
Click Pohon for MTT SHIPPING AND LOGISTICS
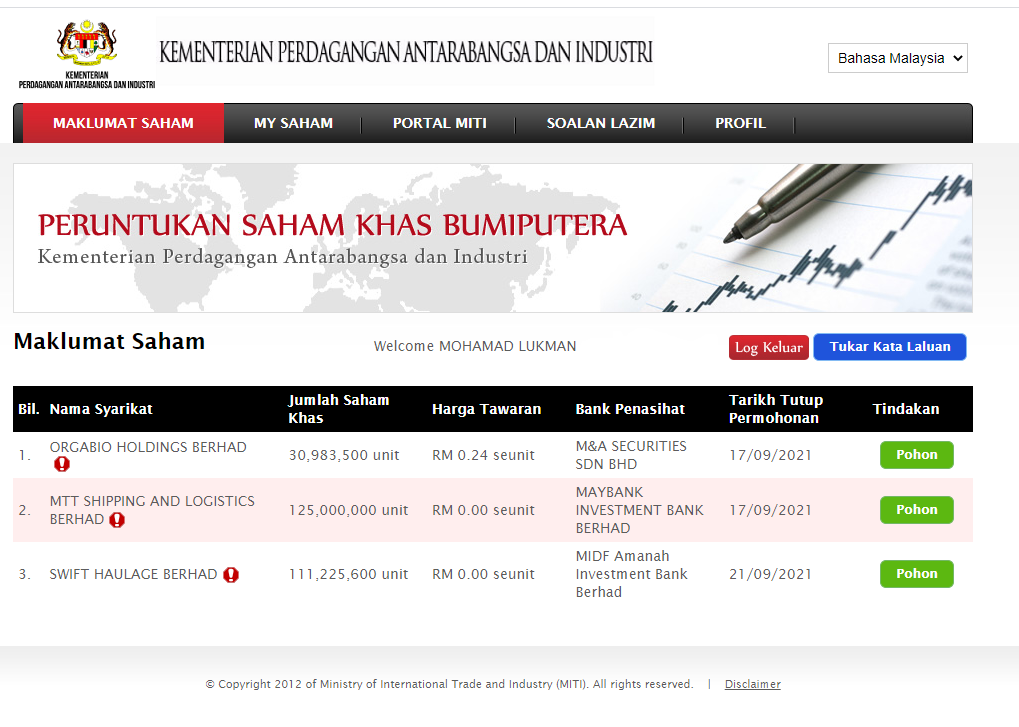pyautogui.click(x=916, y=510)
